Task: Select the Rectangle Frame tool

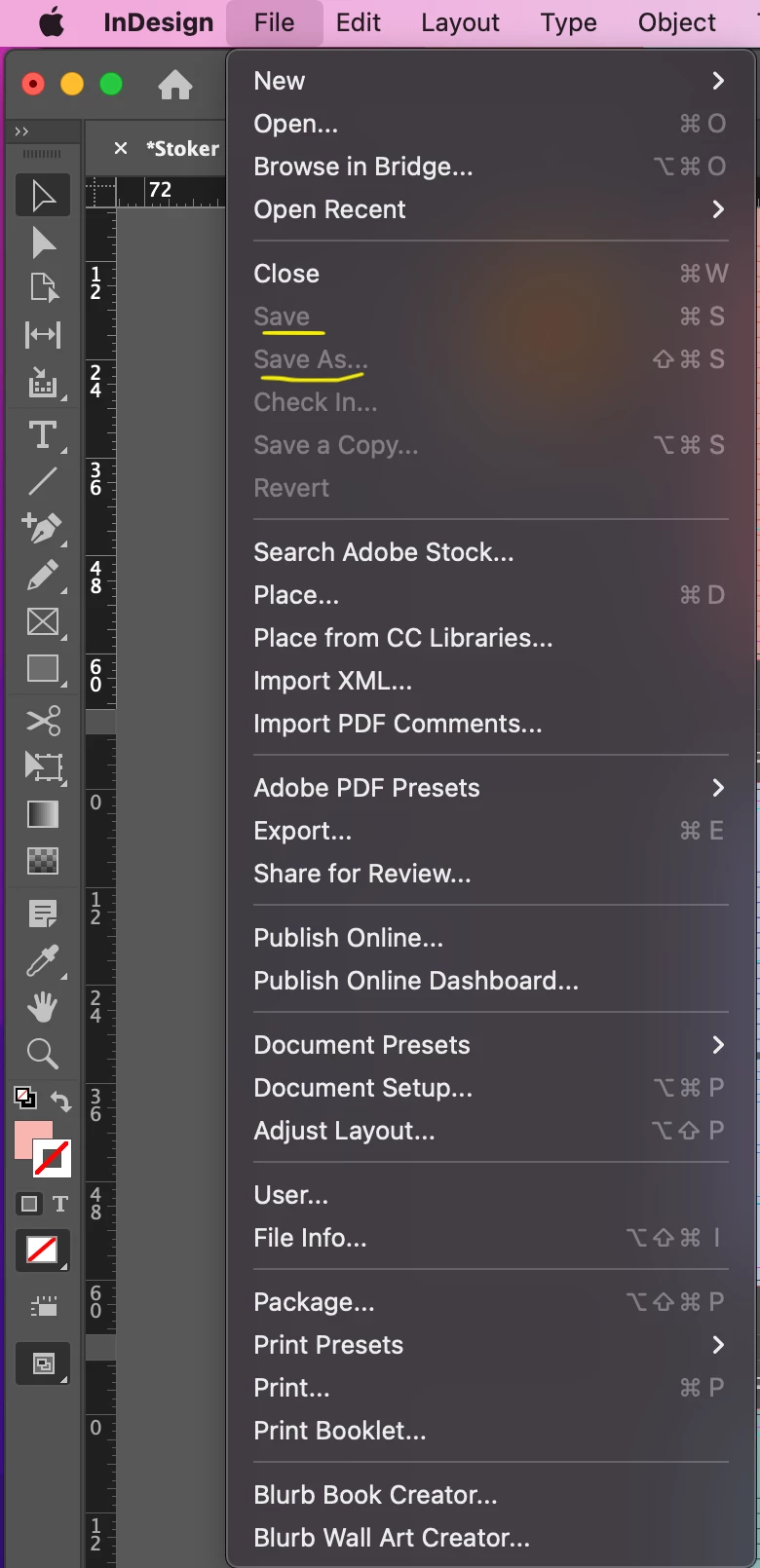Action: coord(43,621)
